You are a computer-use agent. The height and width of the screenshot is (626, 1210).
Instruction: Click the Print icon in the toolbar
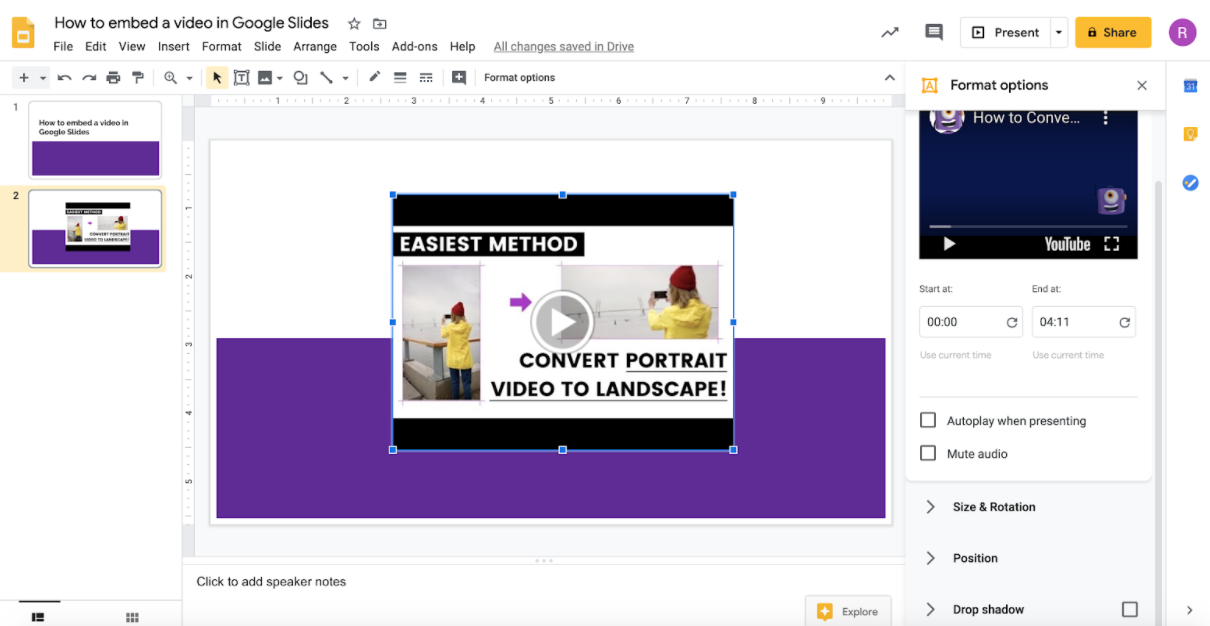[x=113, y=78]
